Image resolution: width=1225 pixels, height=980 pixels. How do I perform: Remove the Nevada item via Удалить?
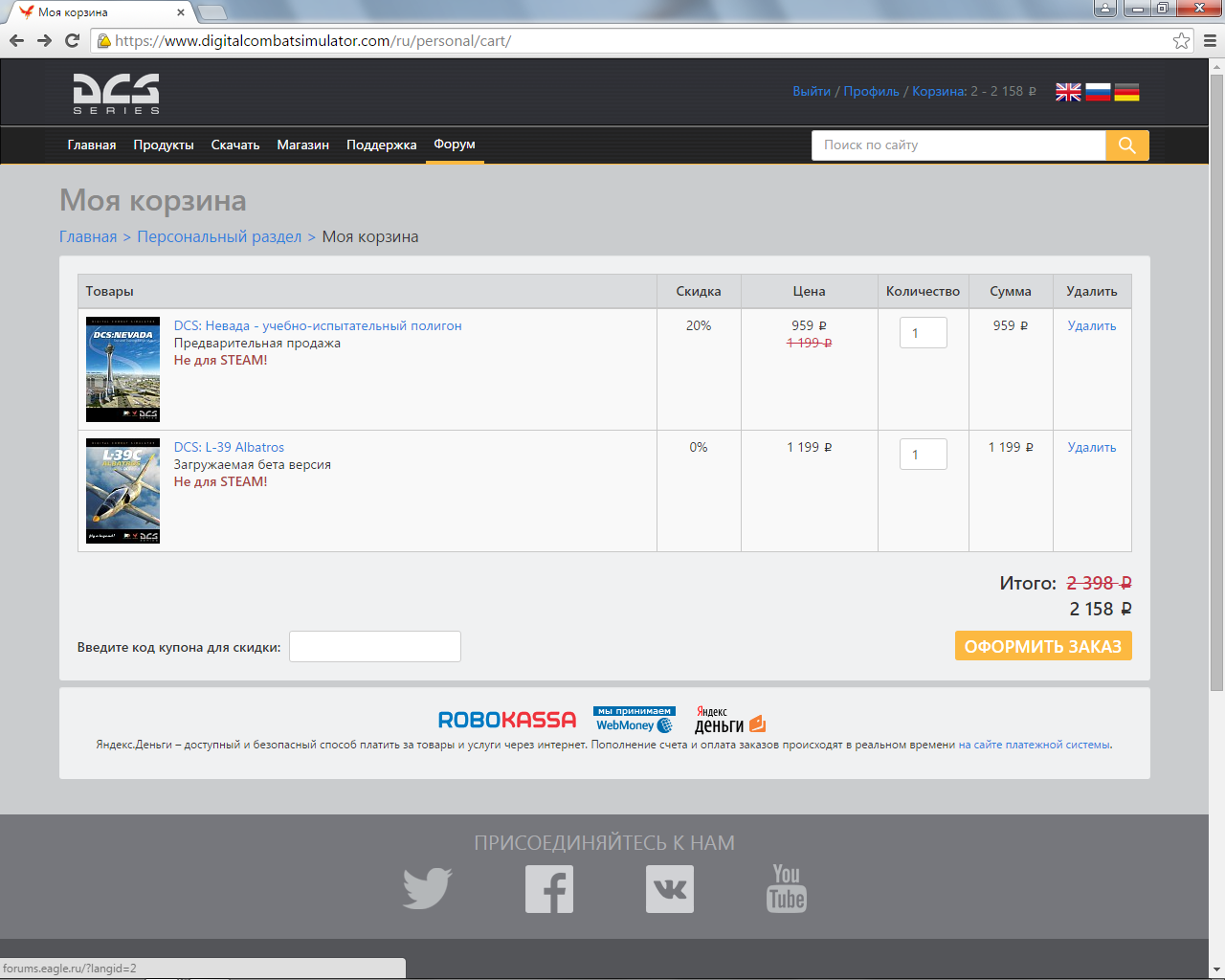tap(1092, 325)
